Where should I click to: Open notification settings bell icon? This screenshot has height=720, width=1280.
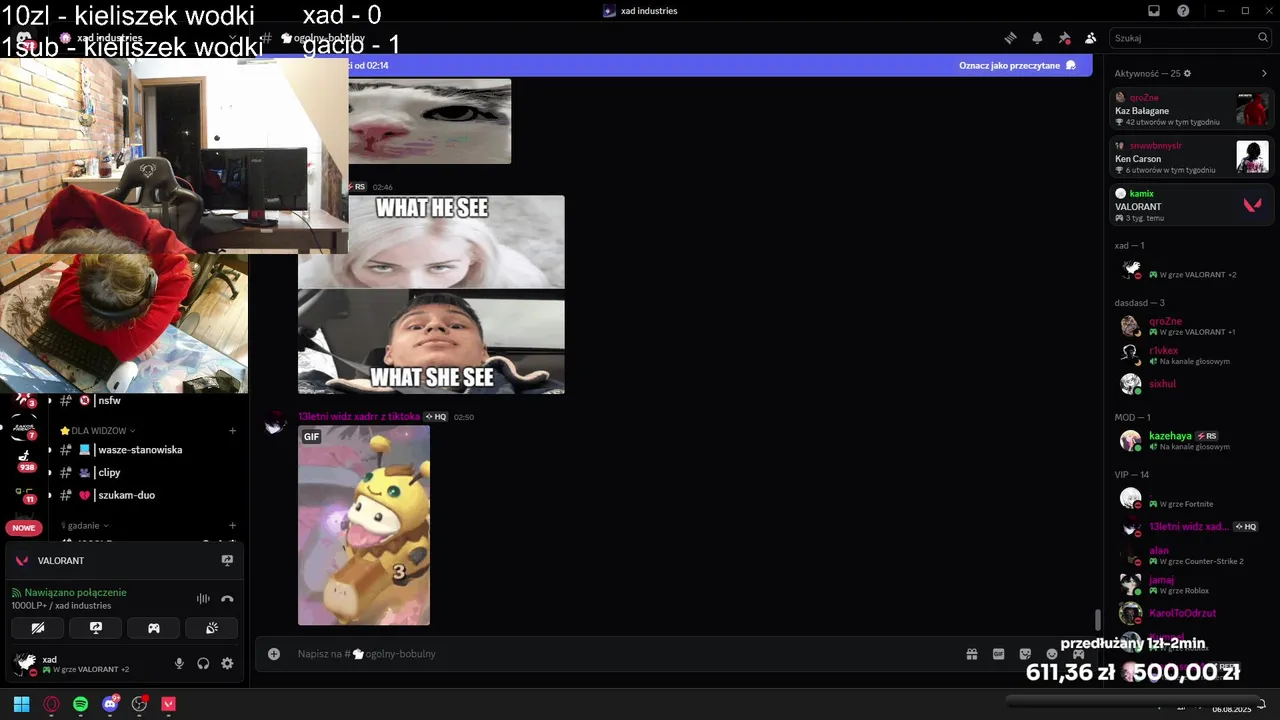tap(1037, 38)
